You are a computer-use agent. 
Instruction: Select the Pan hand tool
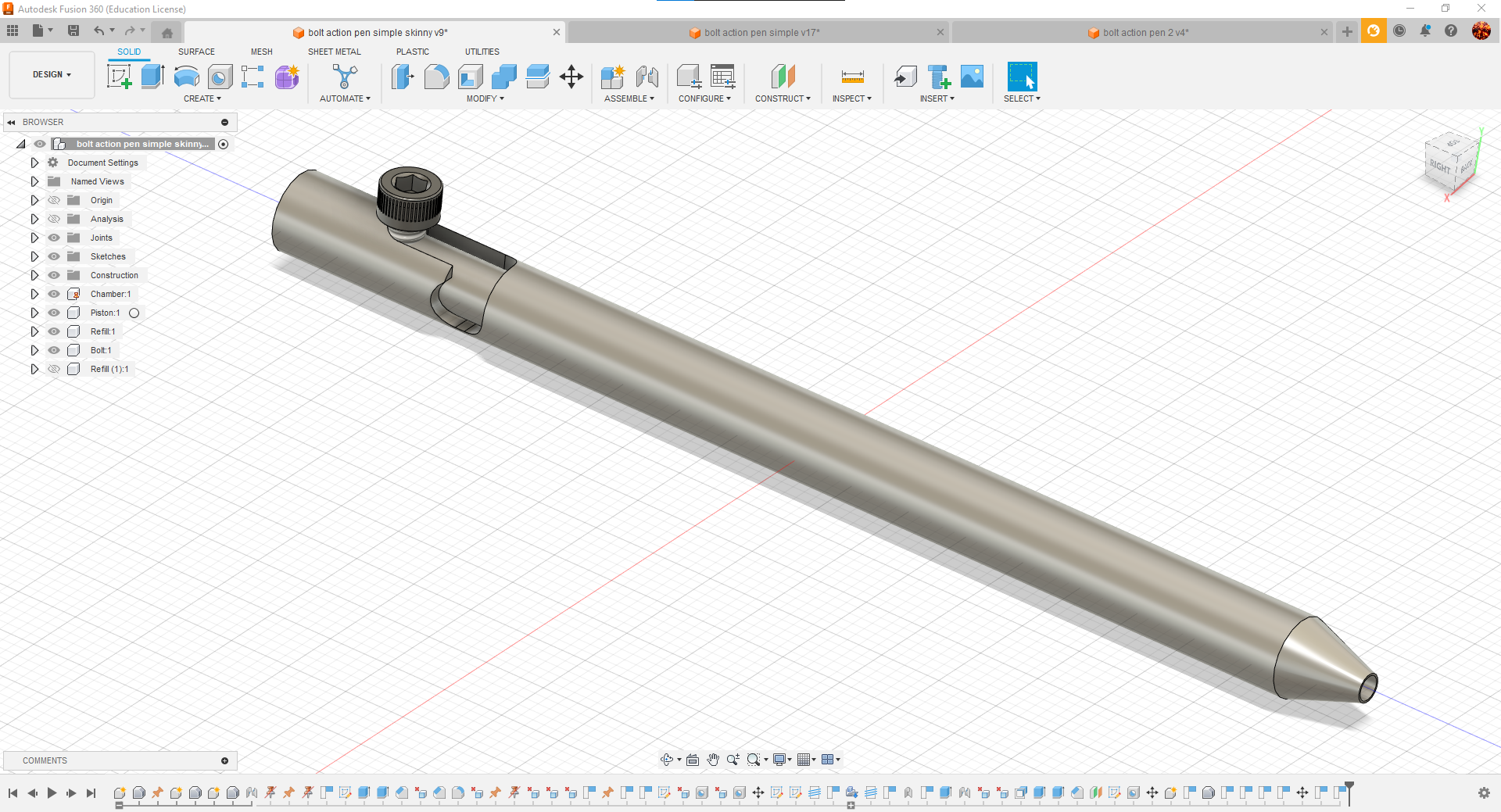(713, 760)
